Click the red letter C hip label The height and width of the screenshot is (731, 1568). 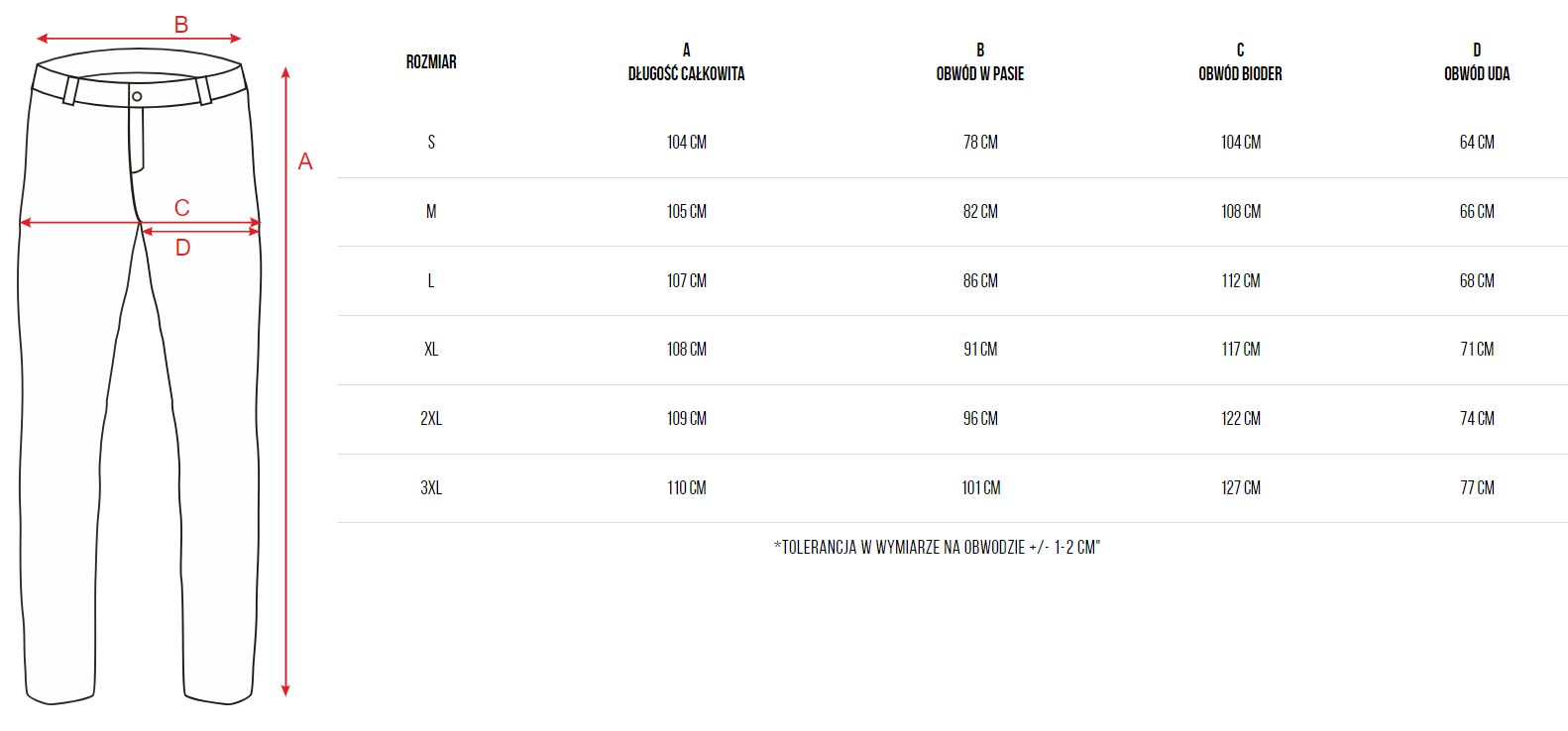click(x=182, y=208)
